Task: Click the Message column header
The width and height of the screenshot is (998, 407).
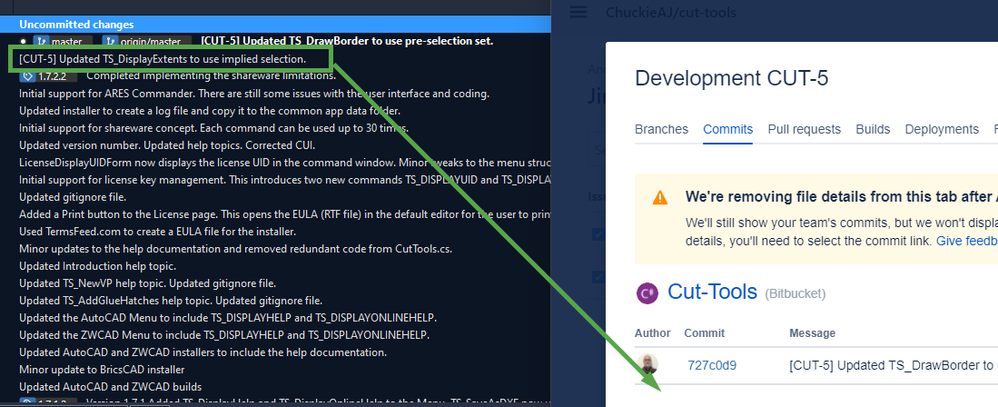Action: pos(812,333)
